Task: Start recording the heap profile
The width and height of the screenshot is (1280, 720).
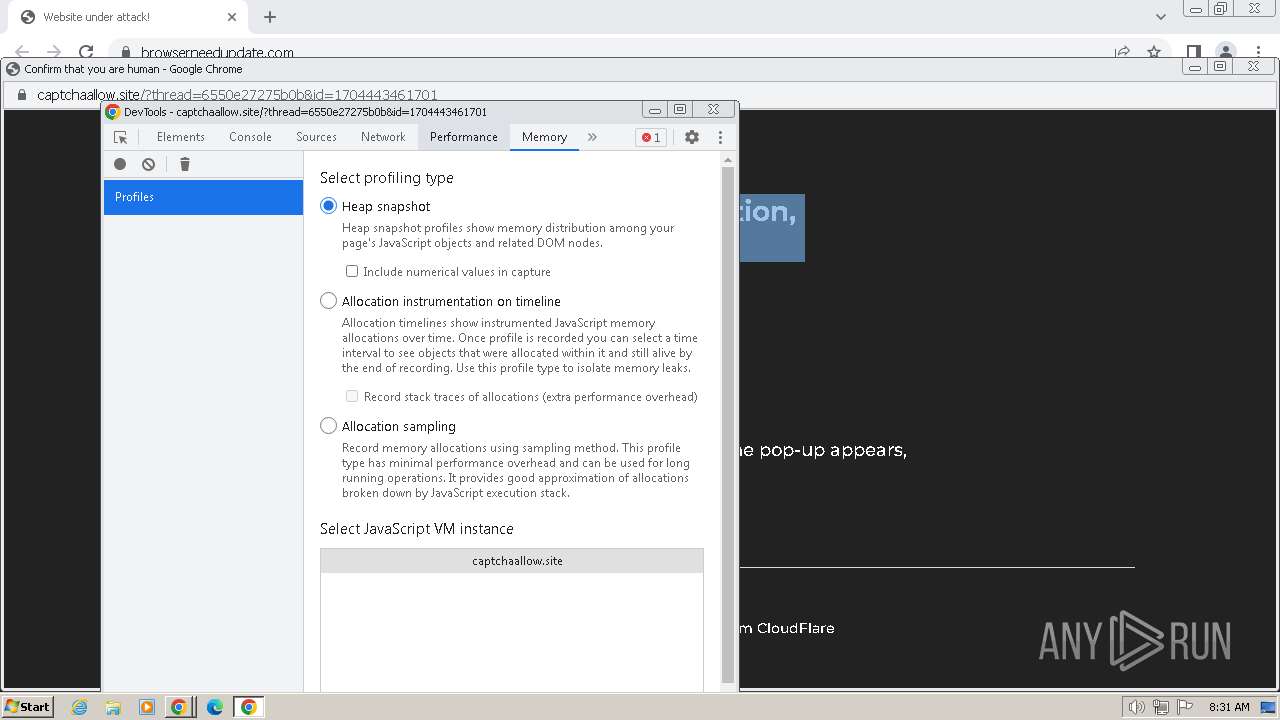Action: click(120, 164)
